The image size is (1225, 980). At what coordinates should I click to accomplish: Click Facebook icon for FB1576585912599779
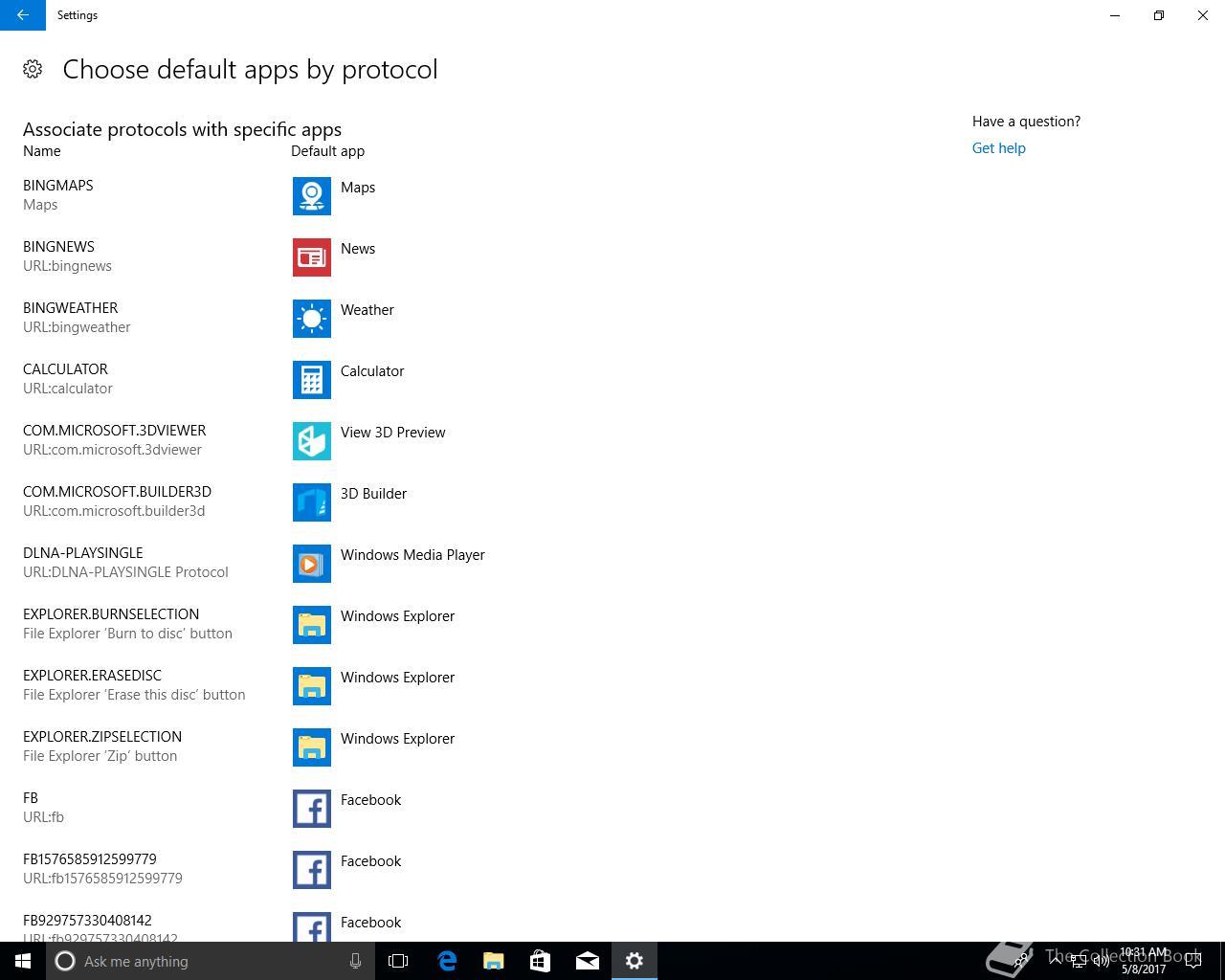[312, 870]
